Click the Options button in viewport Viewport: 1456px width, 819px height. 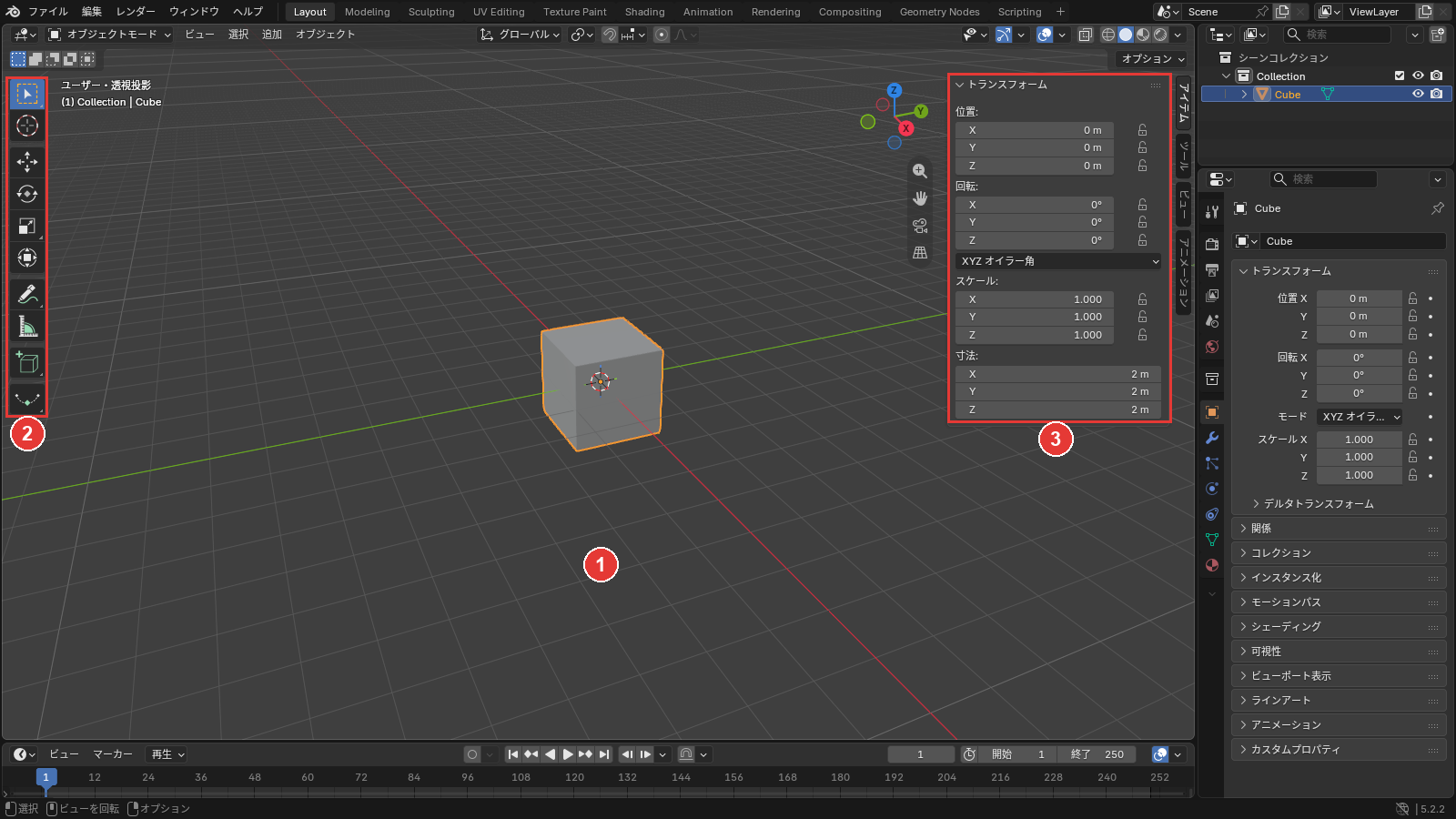pos(1152,58)
